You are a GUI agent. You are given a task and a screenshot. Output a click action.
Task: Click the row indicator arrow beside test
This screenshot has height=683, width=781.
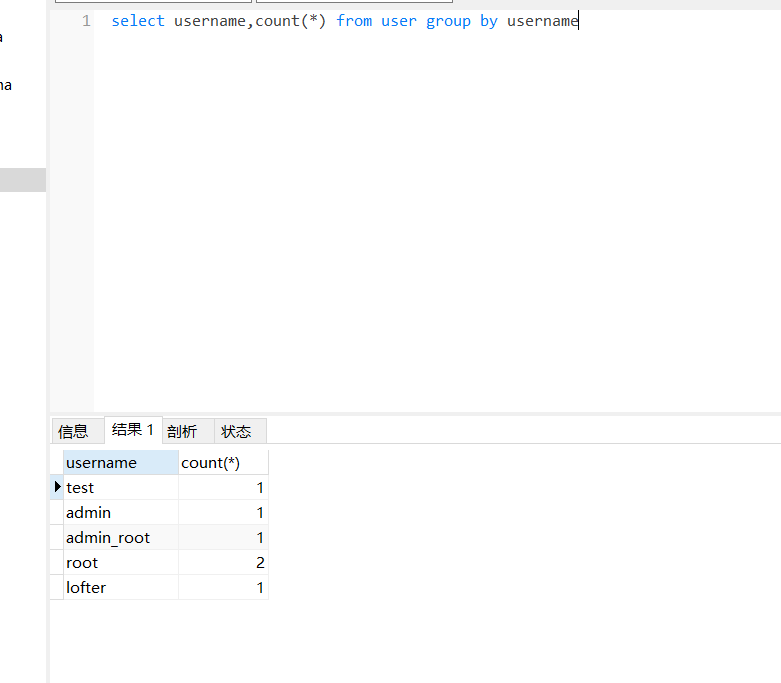click(57, 487)
